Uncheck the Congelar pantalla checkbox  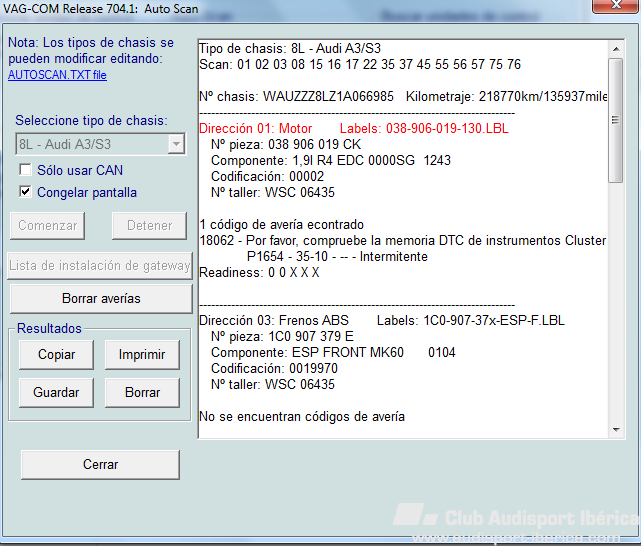pos(26,192)
